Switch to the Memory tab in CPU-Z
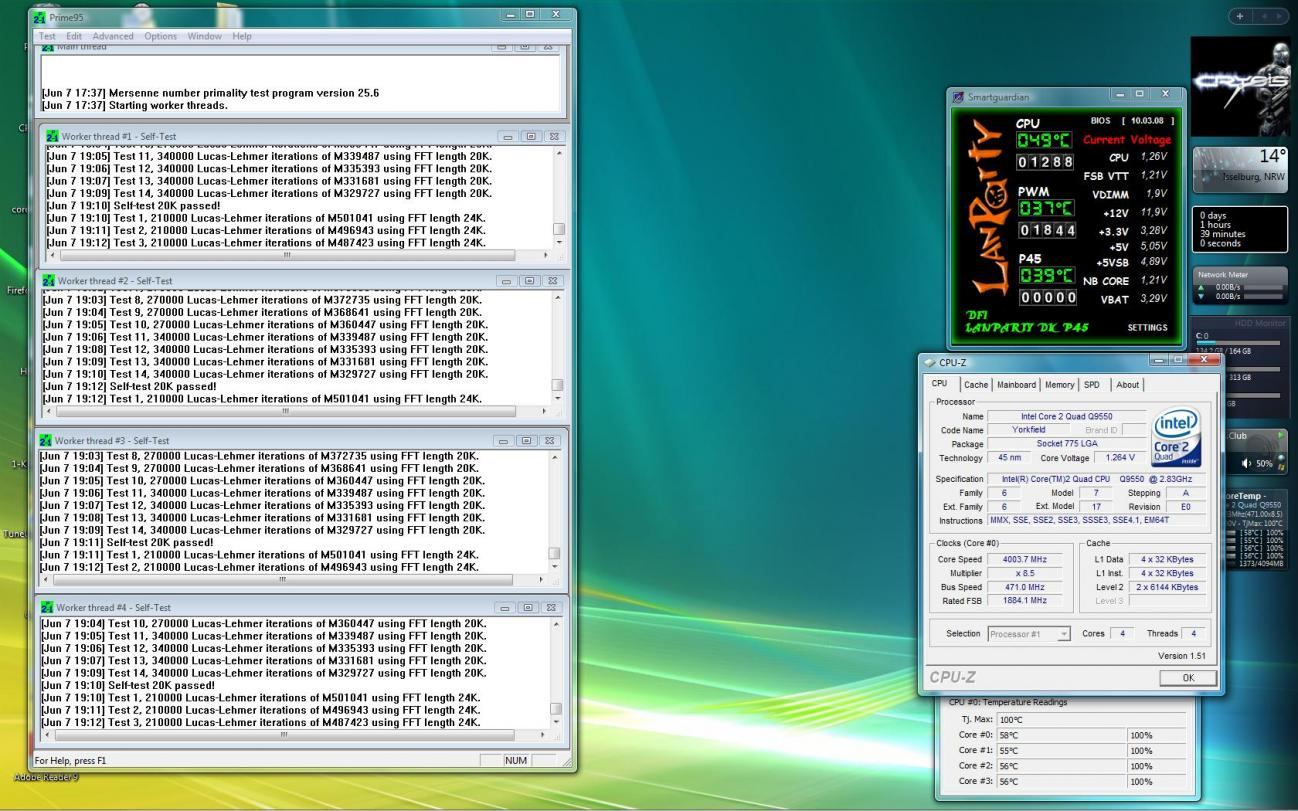The width and height of the screenshot is (1298, 811). click(1060, 384)
